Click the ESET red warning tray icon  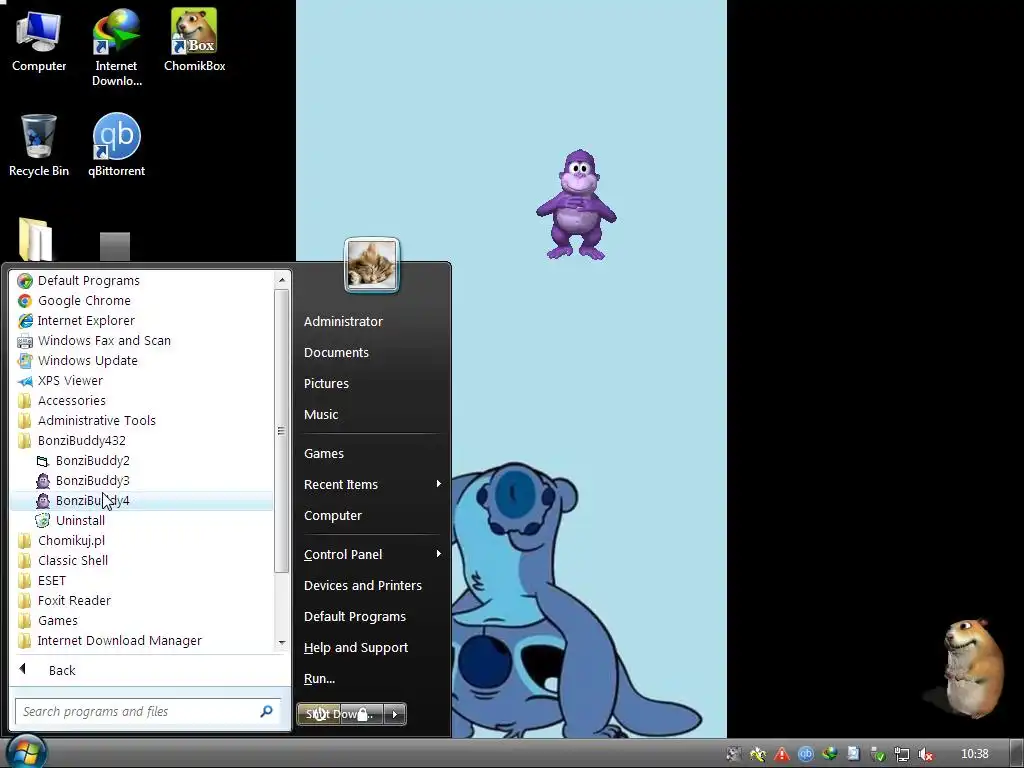tap(781, 754)
